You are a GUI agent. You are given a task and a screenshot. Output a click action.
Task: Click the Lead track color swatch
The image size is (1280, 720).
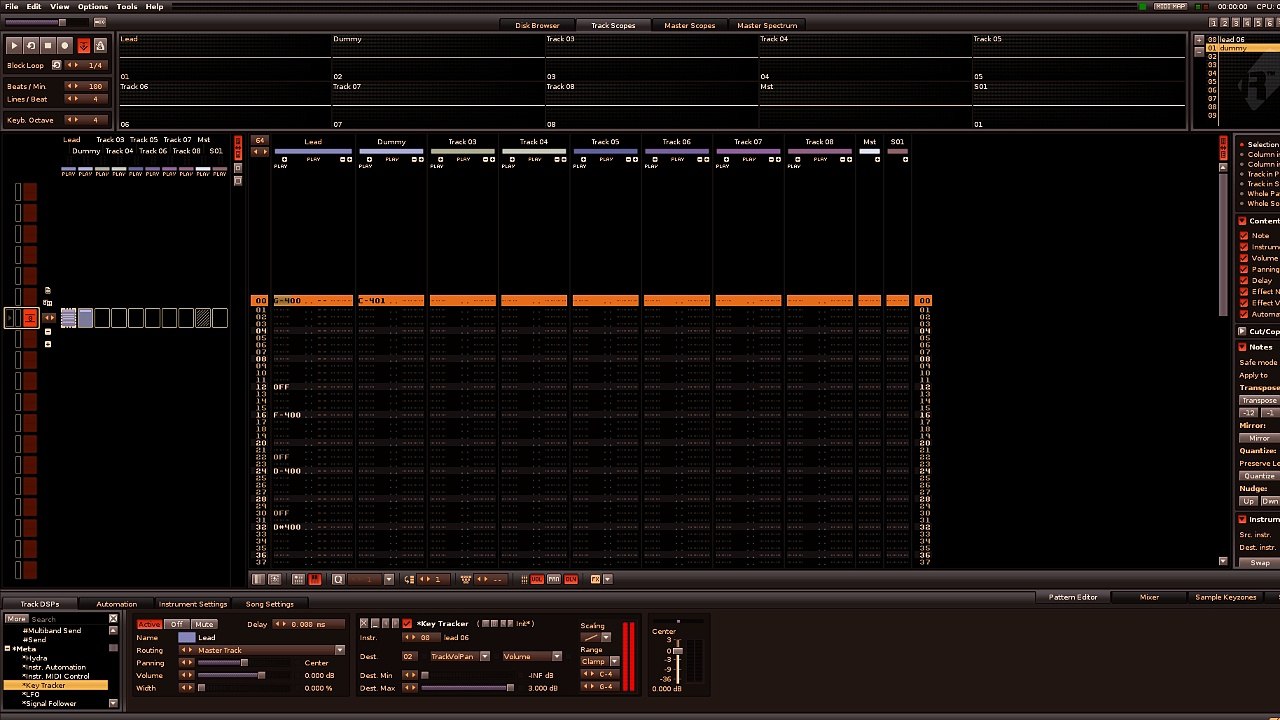tap(187, 637)
